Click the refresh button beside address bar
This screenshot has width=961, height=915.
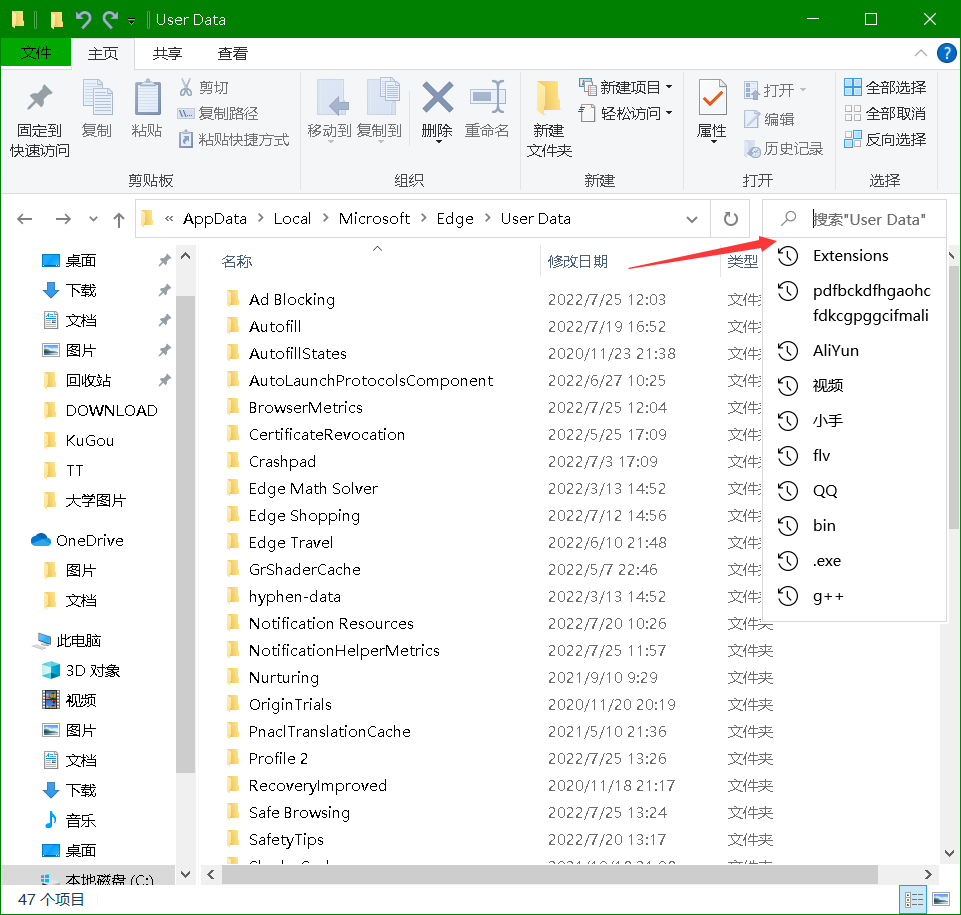pos(731,219)
